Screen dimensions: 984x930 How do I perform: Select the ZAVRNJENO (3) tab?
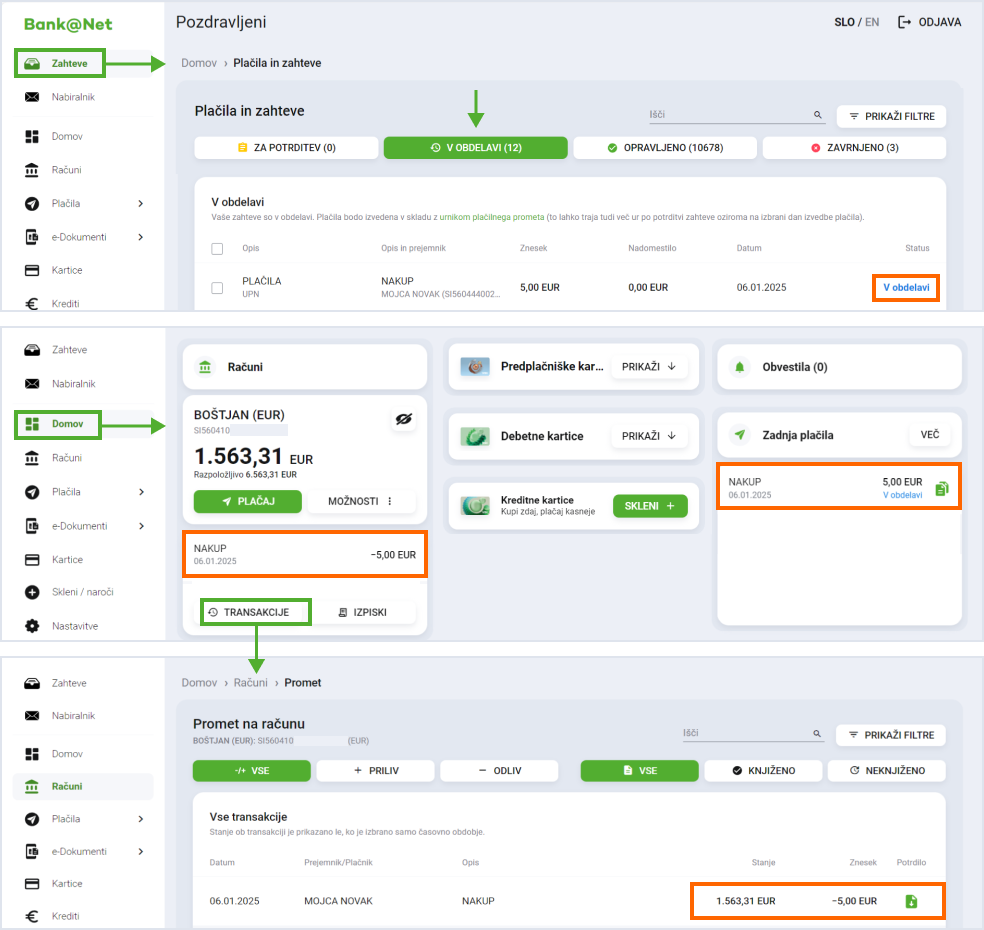pos(854,148)
